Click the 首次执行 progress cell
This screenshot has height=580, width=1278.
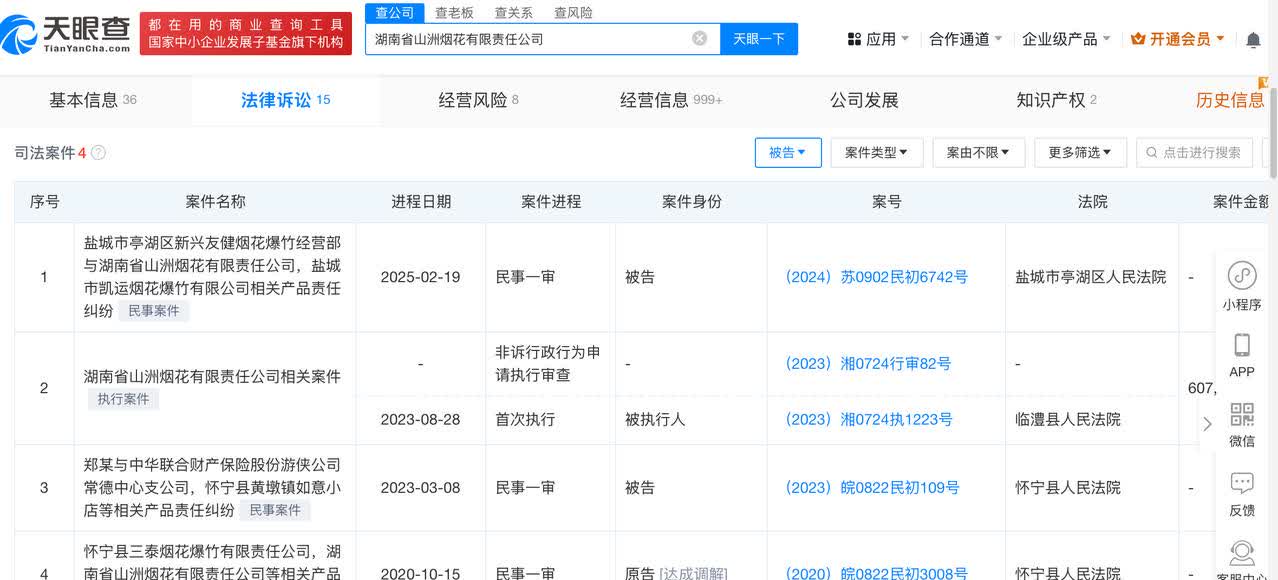pyautogui.click(x=525, y=419)
